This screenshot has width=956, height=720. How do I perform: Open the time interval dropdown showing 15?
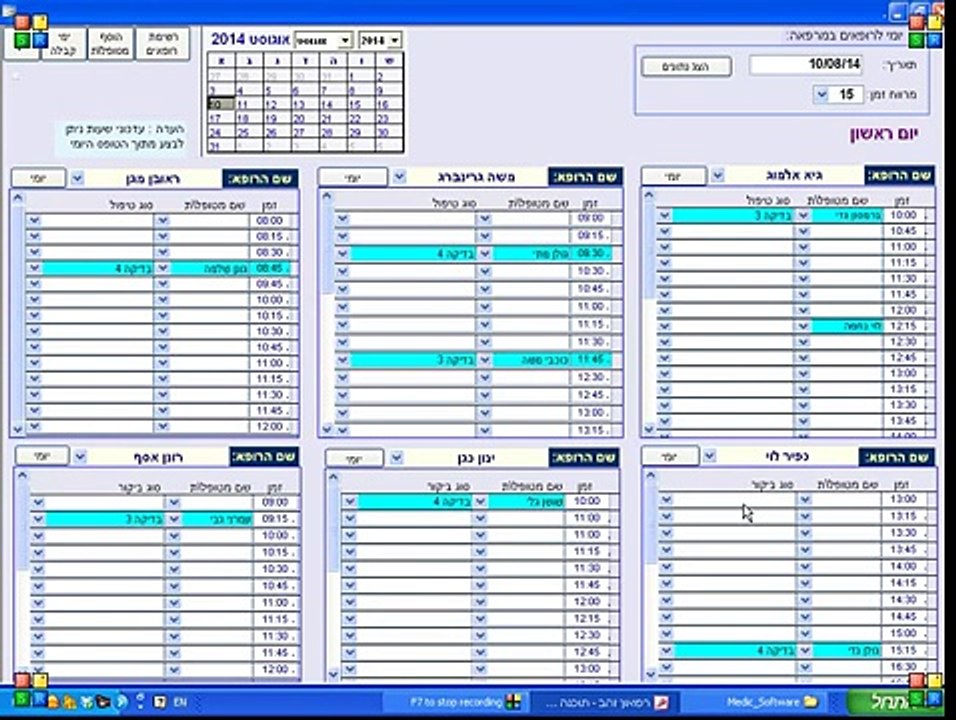tap(821, 94)
